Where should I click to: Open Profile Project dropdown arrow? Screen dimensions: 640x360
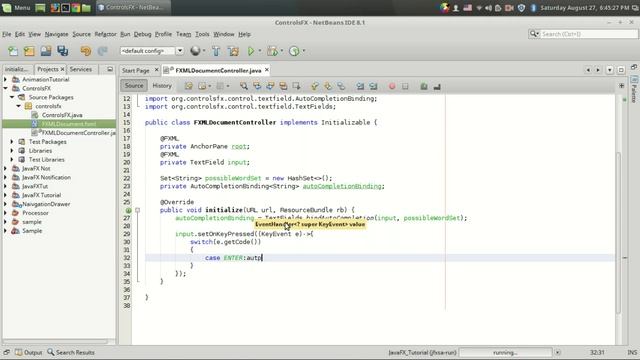click(304, 51)
